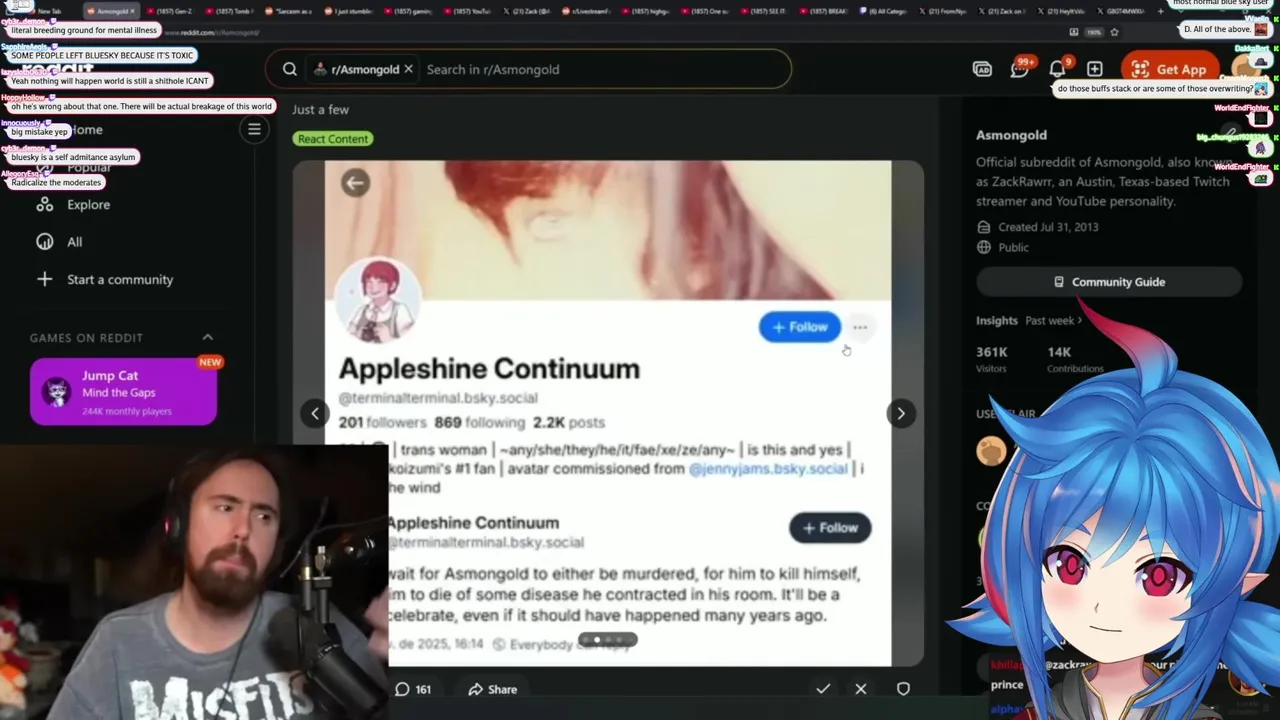
Task: Click the @jennyjams.bsky.social link
Action: coord(768,468)
